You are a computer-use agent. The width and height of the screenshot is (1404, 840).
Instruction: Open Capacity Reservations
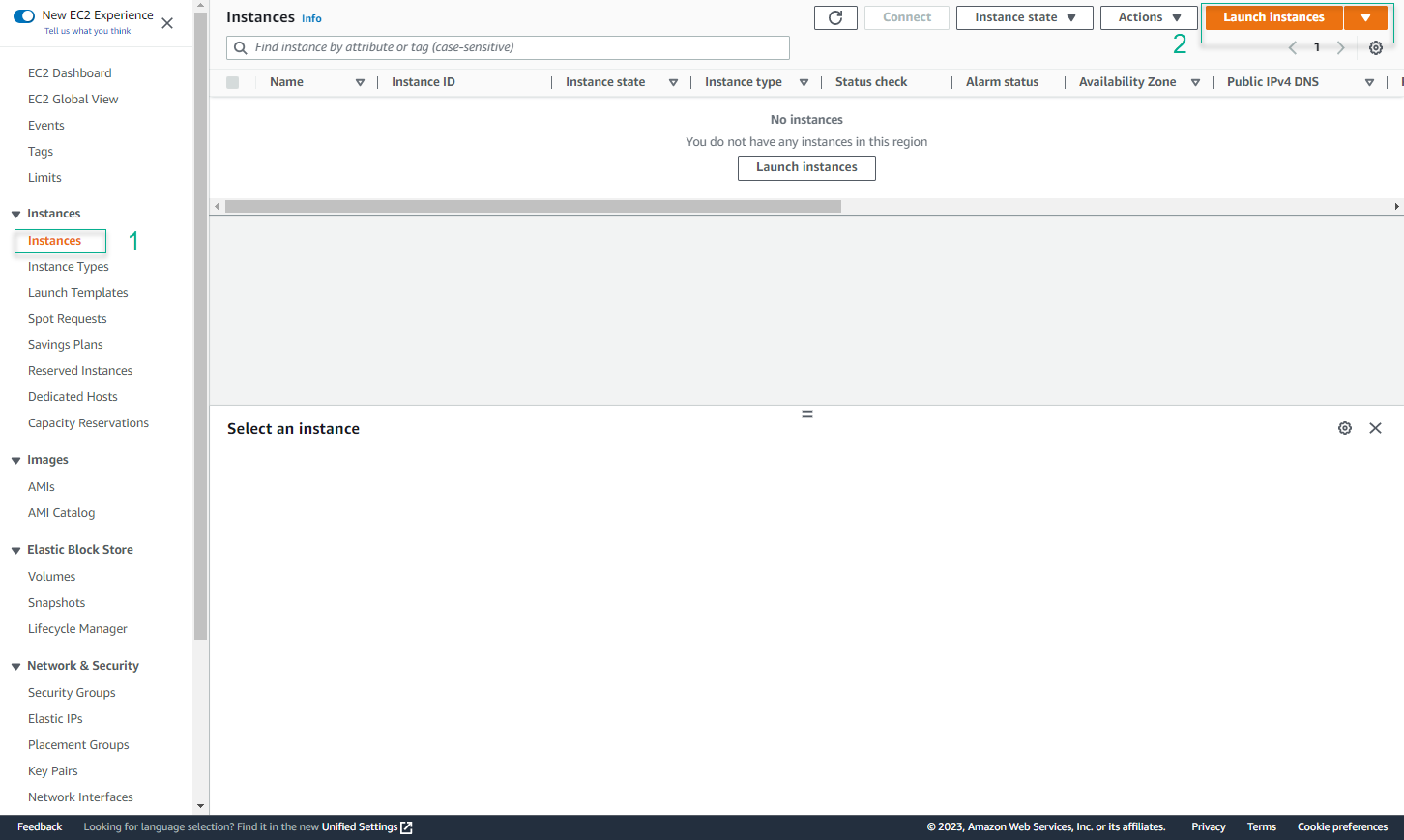coord(89,423)
